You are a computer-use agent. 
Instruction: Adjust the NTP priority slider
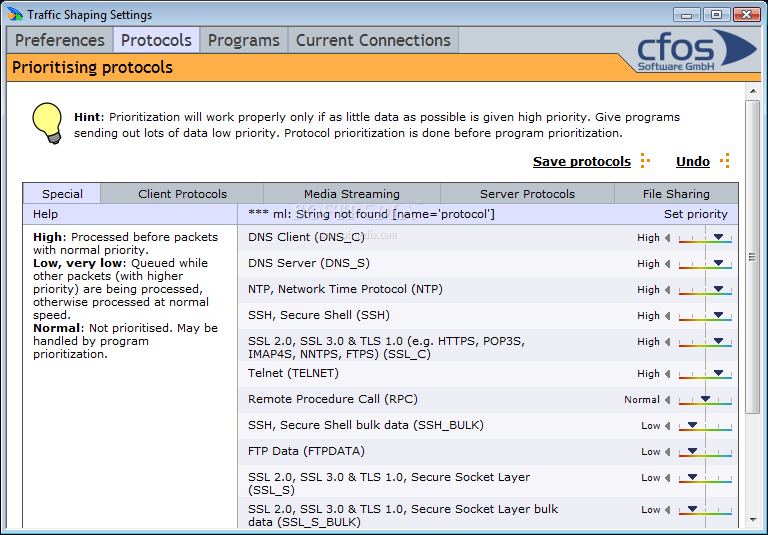click(705, 290)
